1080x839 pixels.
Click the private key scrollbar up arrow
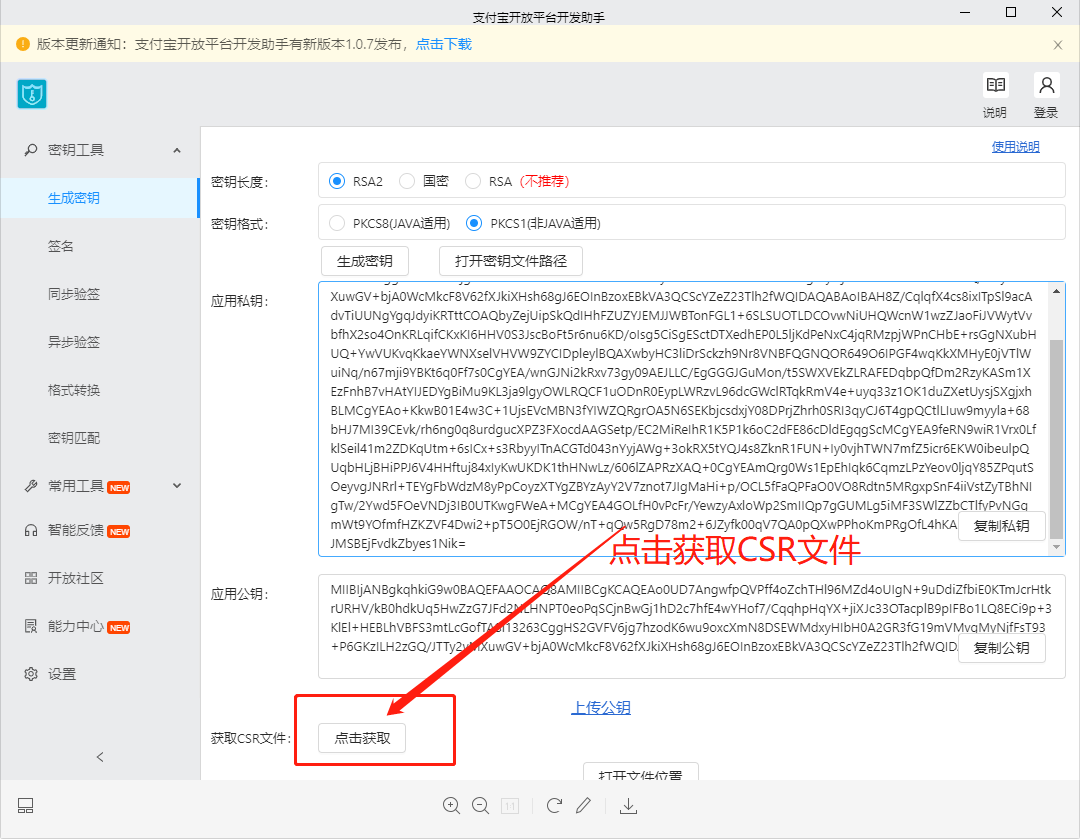tap(1057, 291)
